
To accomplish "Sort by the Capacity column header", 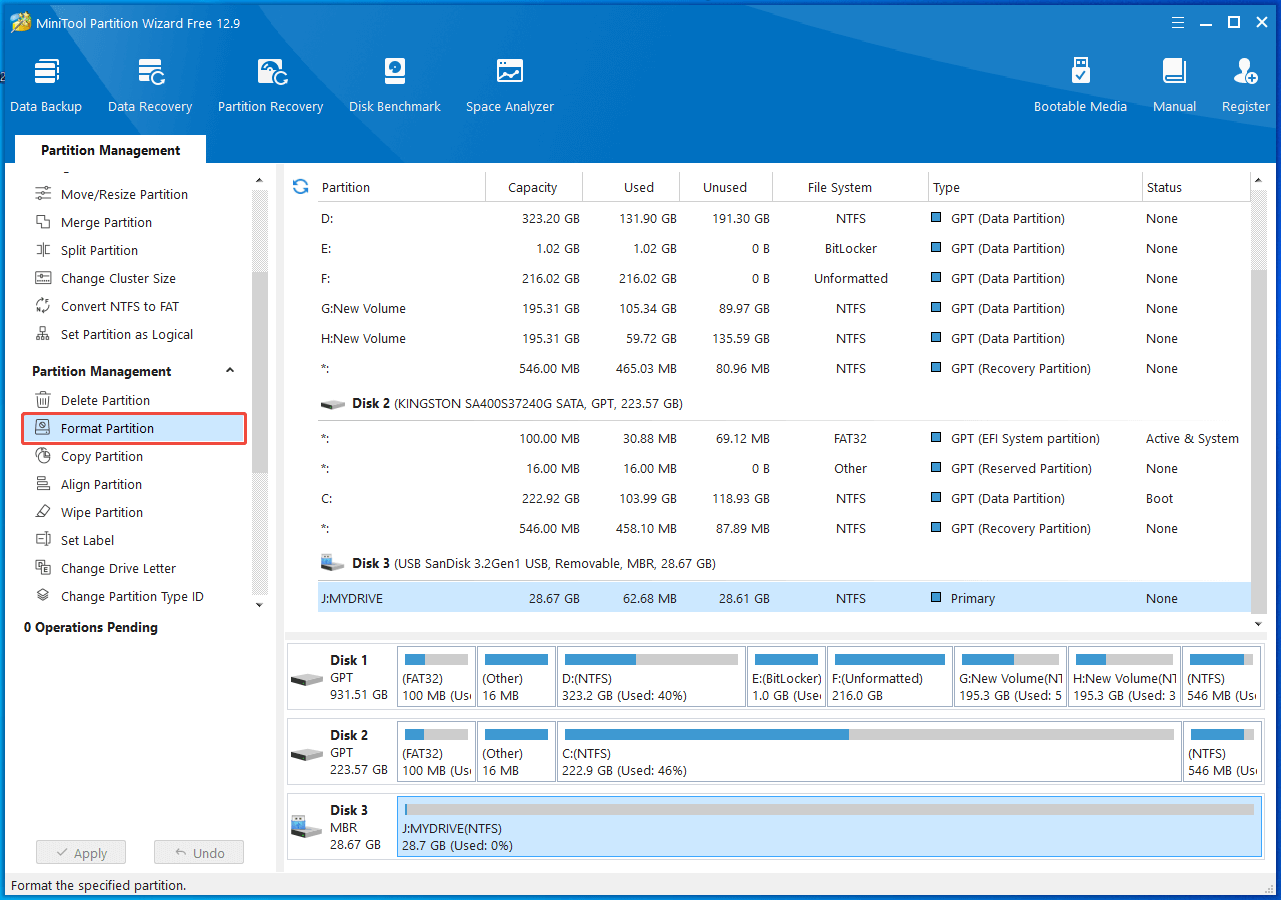I will click(532, 187).
